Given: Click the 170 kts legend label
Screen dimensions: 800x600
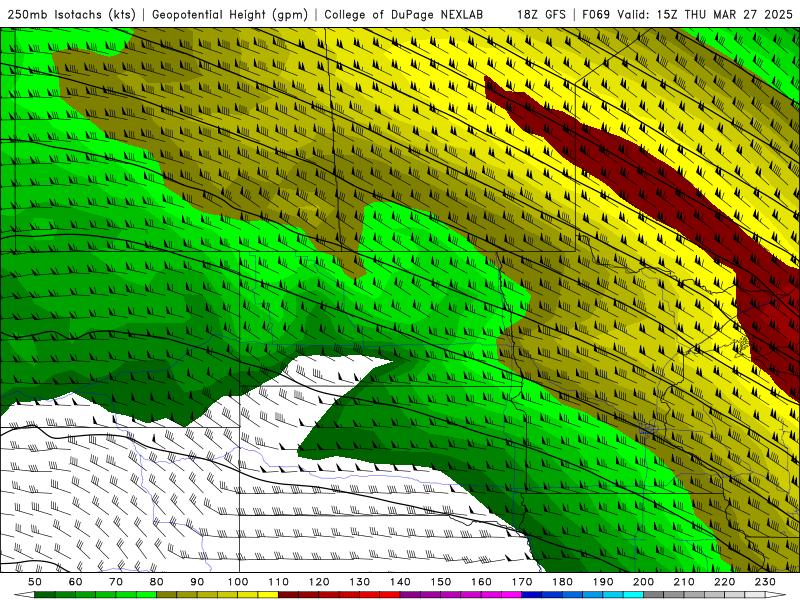Looking at the screenshot, I should (522, 582).
